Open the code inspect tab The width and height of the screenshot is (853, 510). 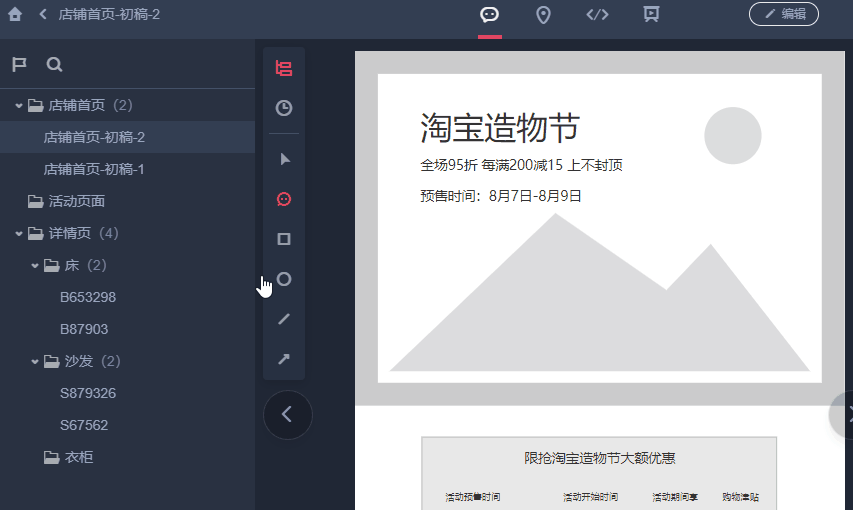597,14
